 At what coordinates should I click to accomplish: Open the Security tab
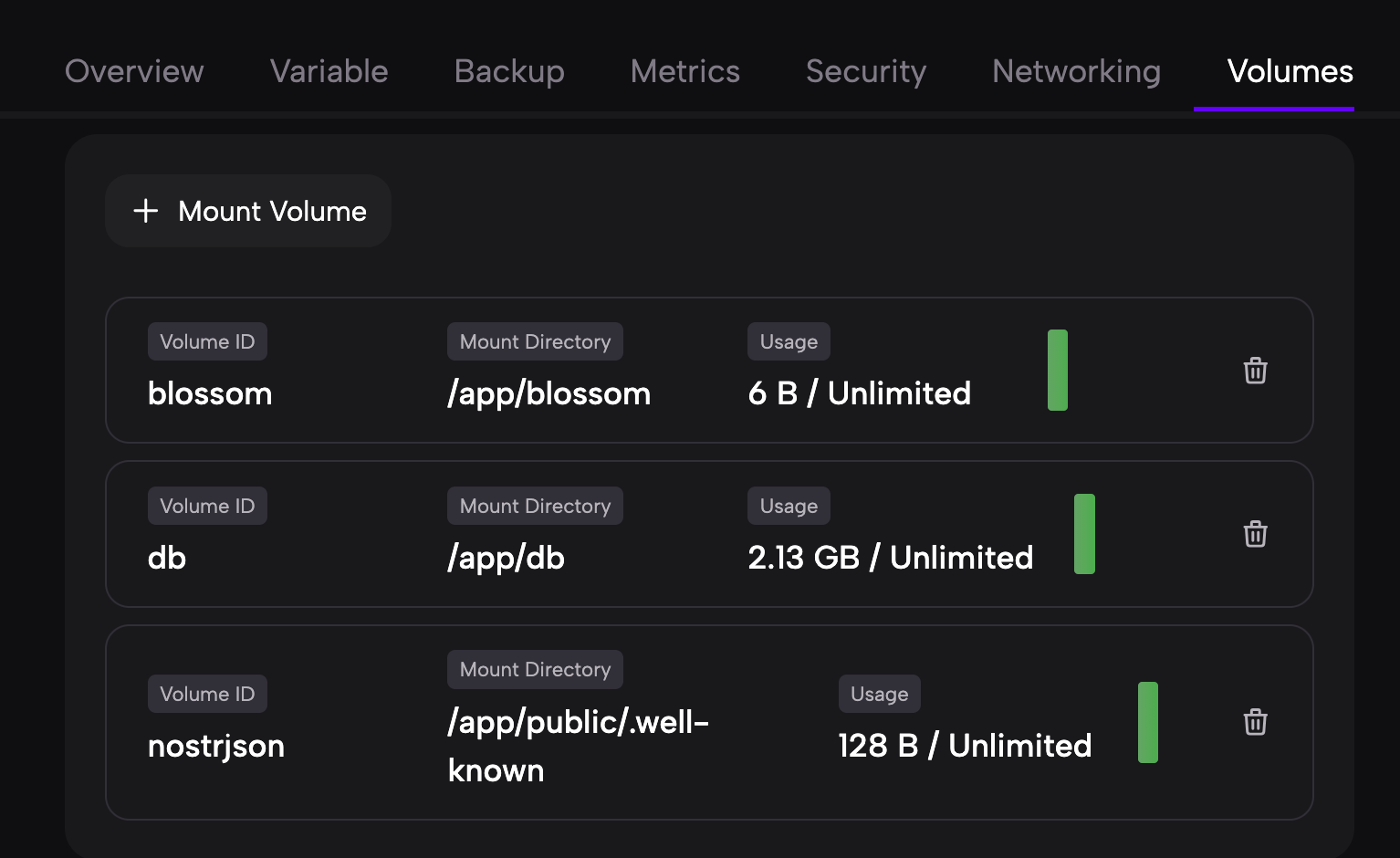865,71
